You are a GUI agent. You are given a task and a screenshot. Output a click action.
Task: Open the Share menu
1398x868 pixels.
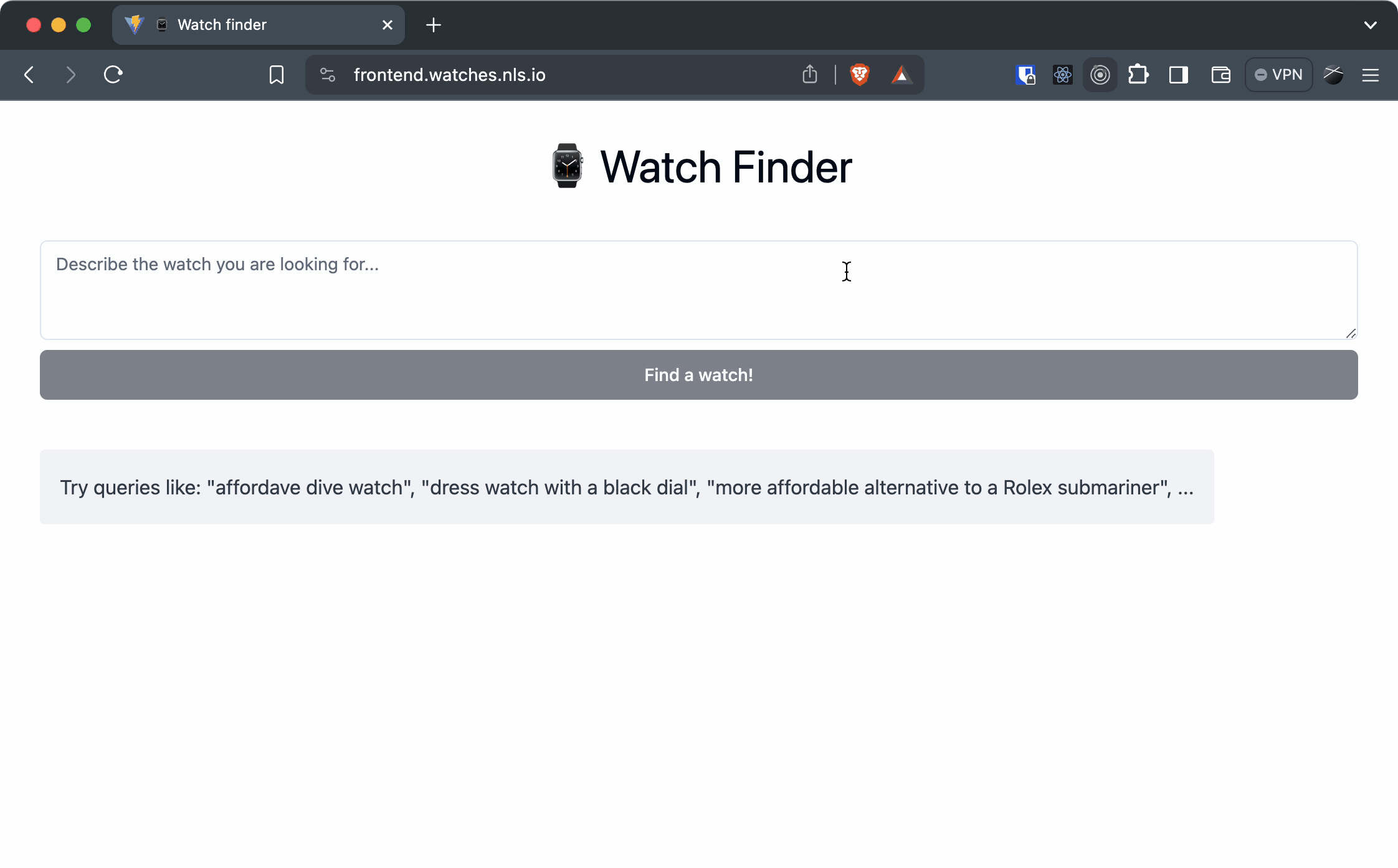pos(809,75)
